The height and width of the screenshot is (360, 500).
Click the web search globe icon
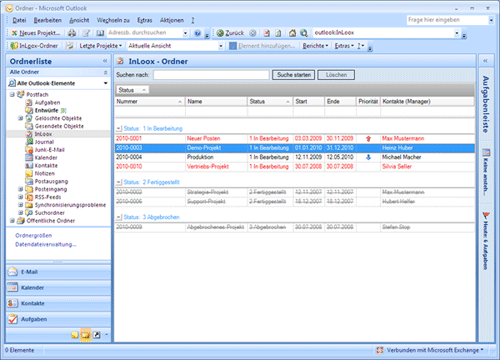coord(304,33)
